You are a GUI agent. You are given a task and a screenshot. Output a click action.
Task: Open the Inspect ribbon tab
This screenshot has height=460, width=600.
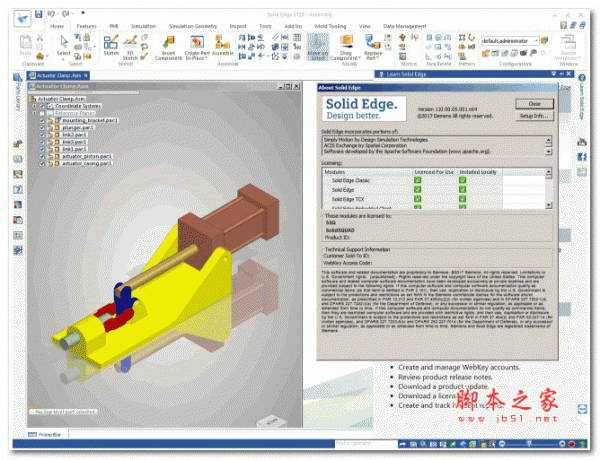coord(238,26)
